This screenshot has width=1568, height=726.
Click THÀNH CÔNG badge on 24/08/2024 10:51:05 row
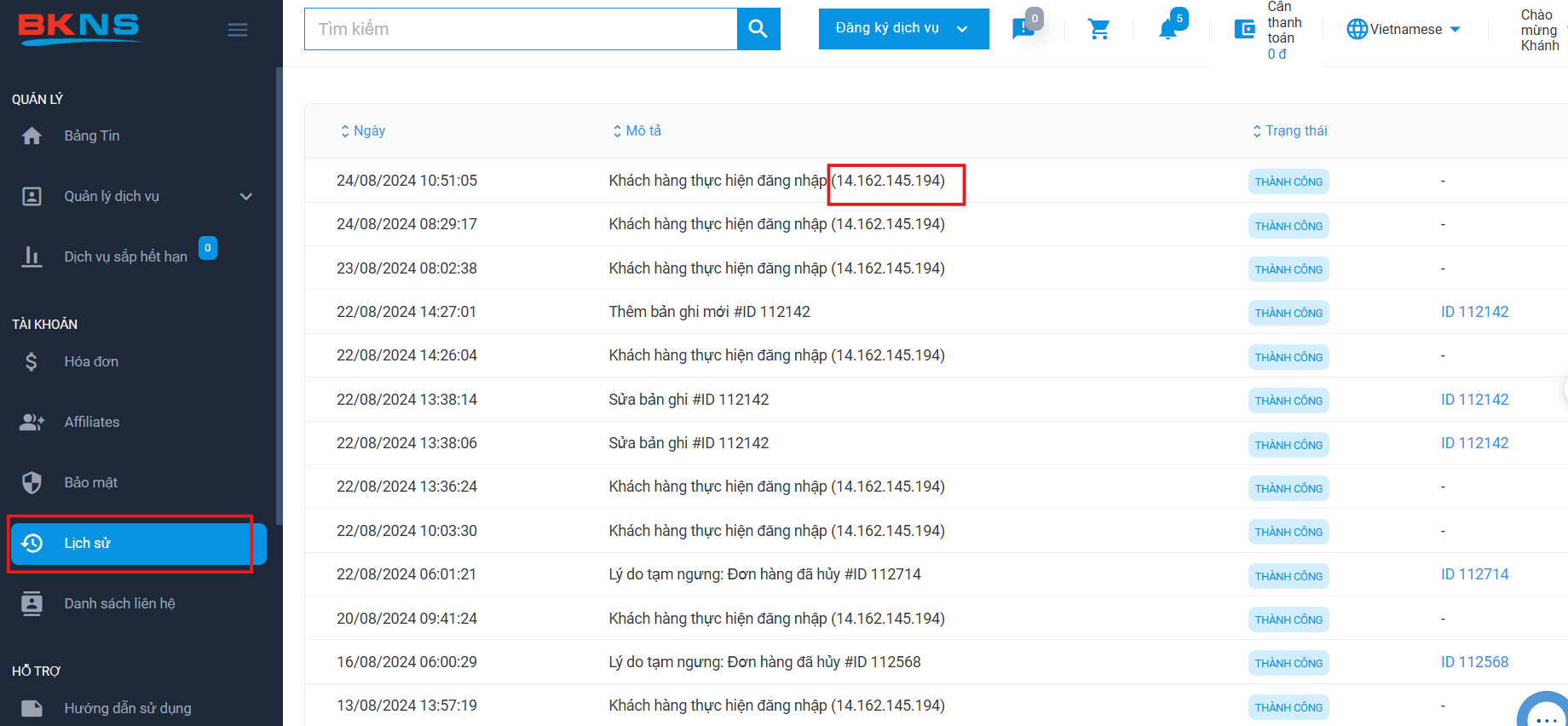click(x=1288, y=181)
